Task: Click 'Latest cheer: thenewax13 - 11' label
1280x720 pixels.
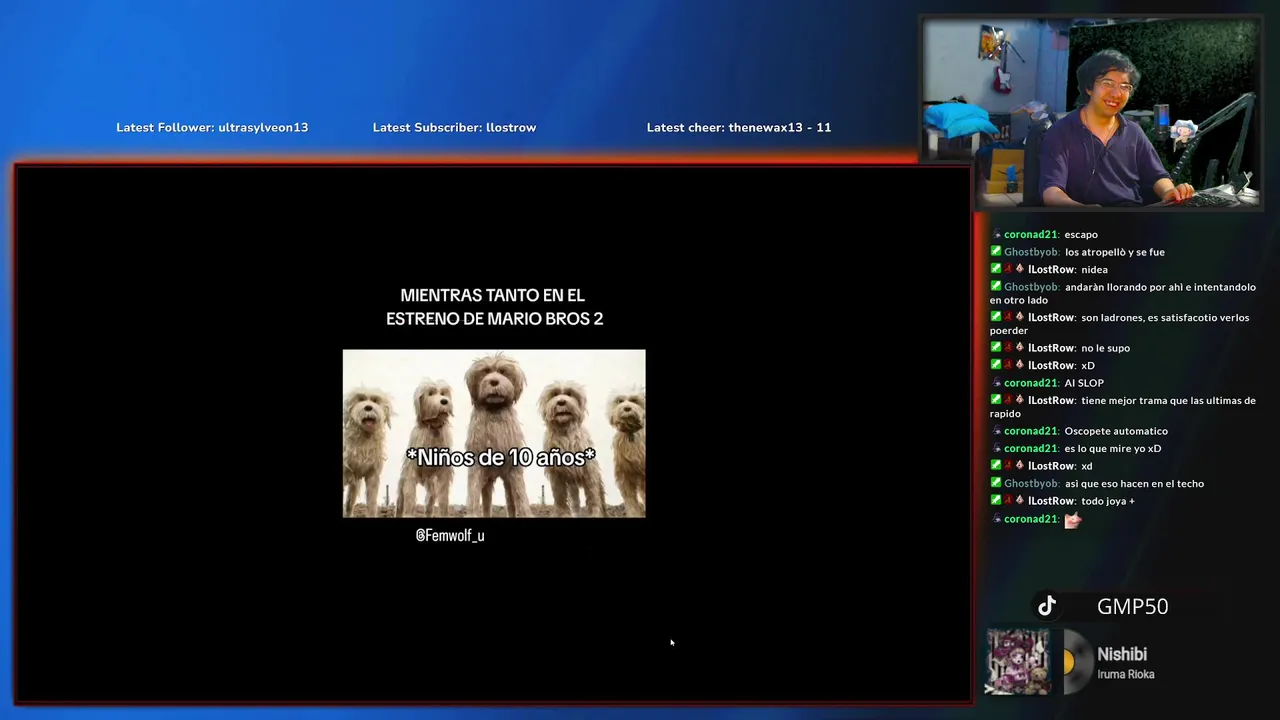Action: coord(739,127)
